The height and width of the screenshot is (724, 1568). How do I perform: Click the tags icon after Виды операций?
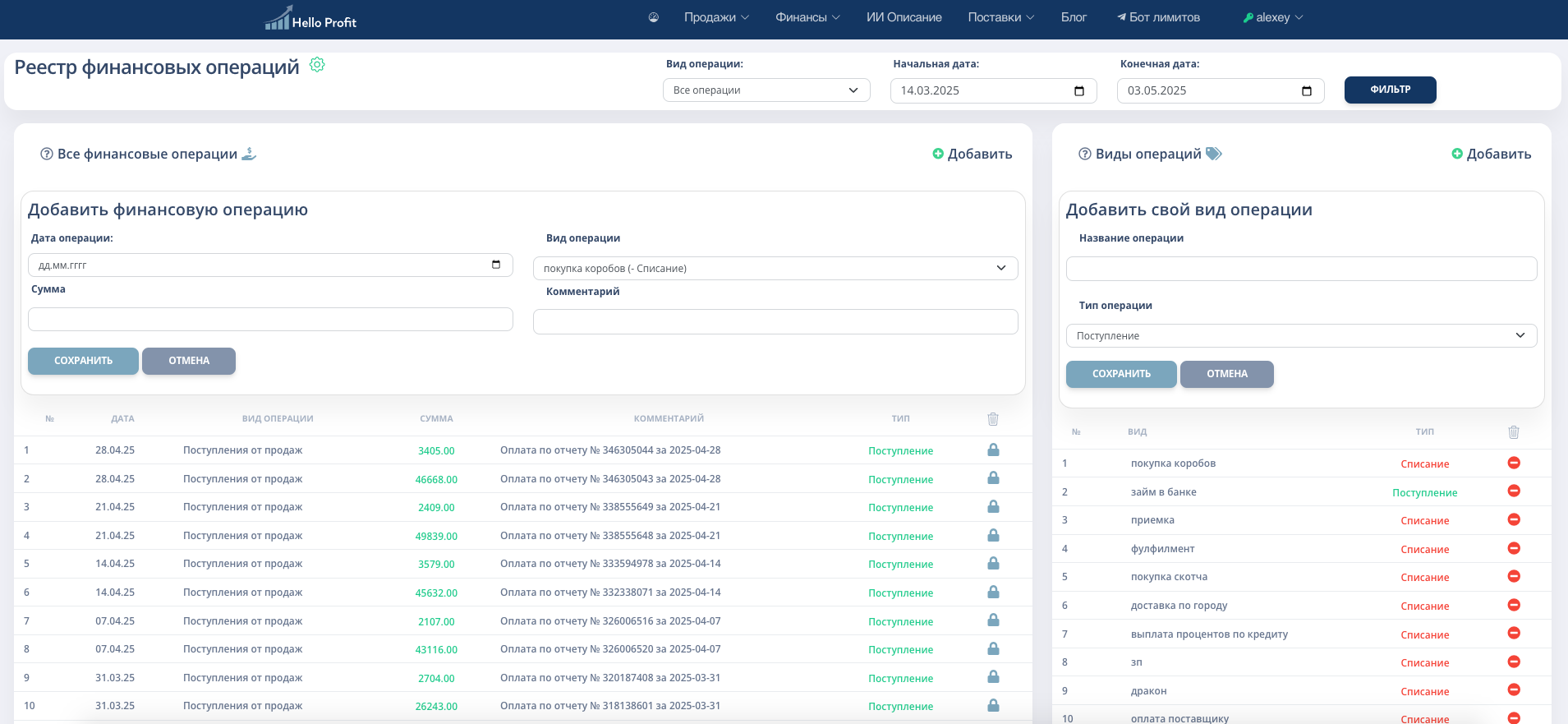pos(1214,154)
